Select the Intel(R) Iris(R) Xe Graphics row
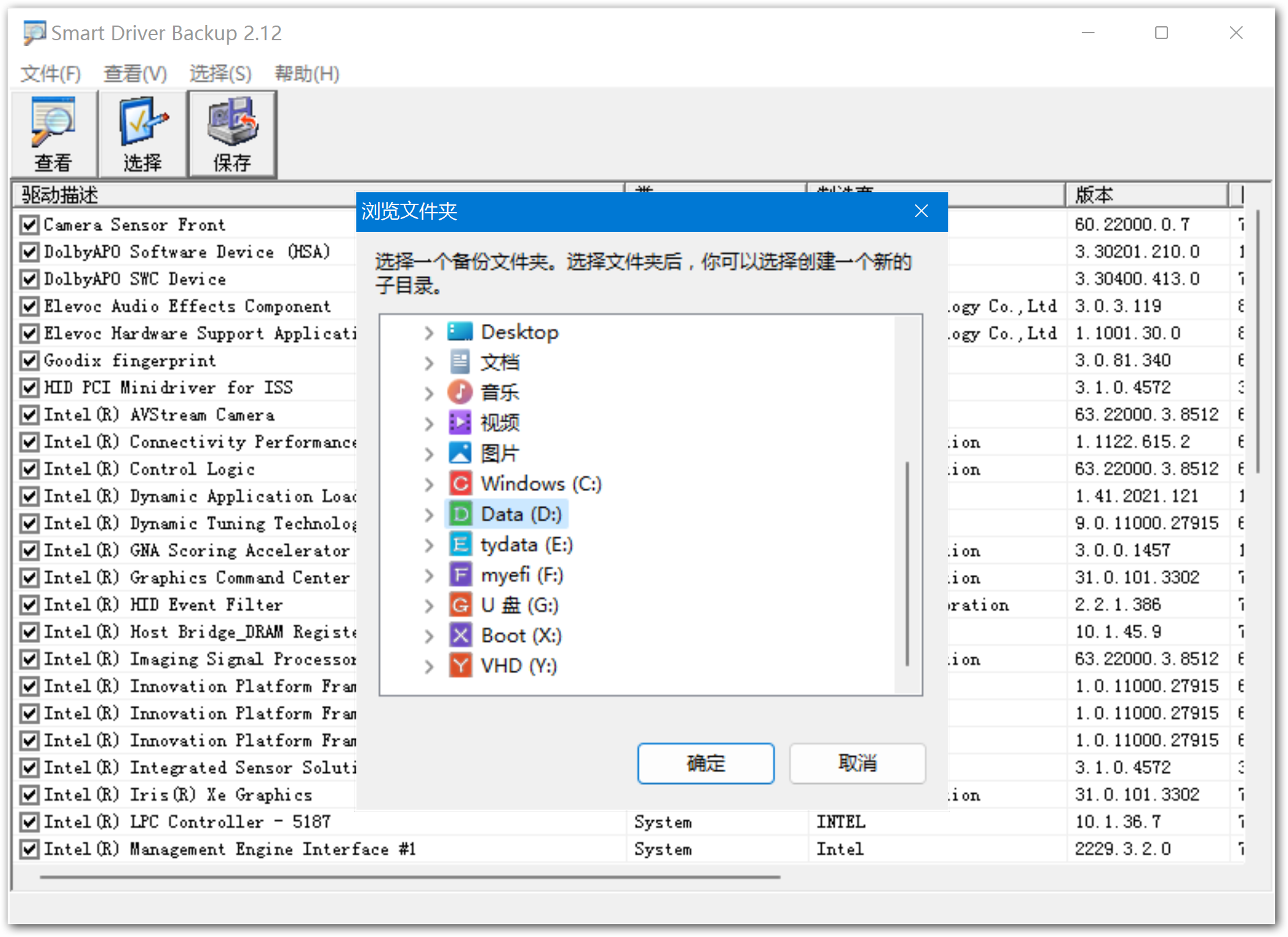This screenshot has width=1288, height=937. tap(178, 795)
